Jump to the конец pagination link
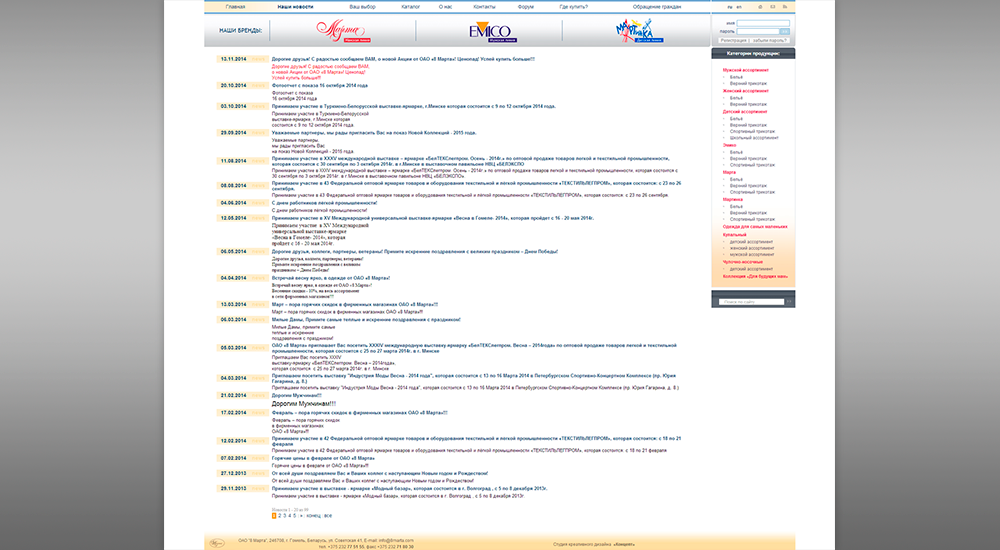The width and height of the screenshot is (1000, 550). point(313,515)
